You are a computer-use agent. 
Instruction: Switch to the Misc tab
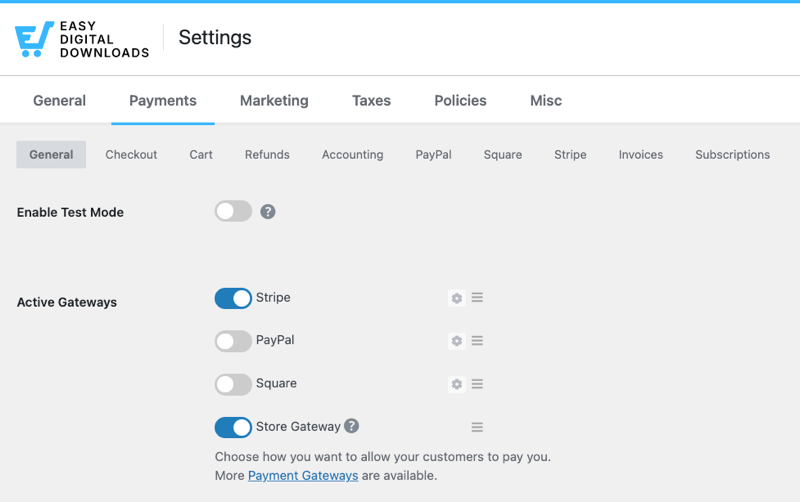click(546, 101)
